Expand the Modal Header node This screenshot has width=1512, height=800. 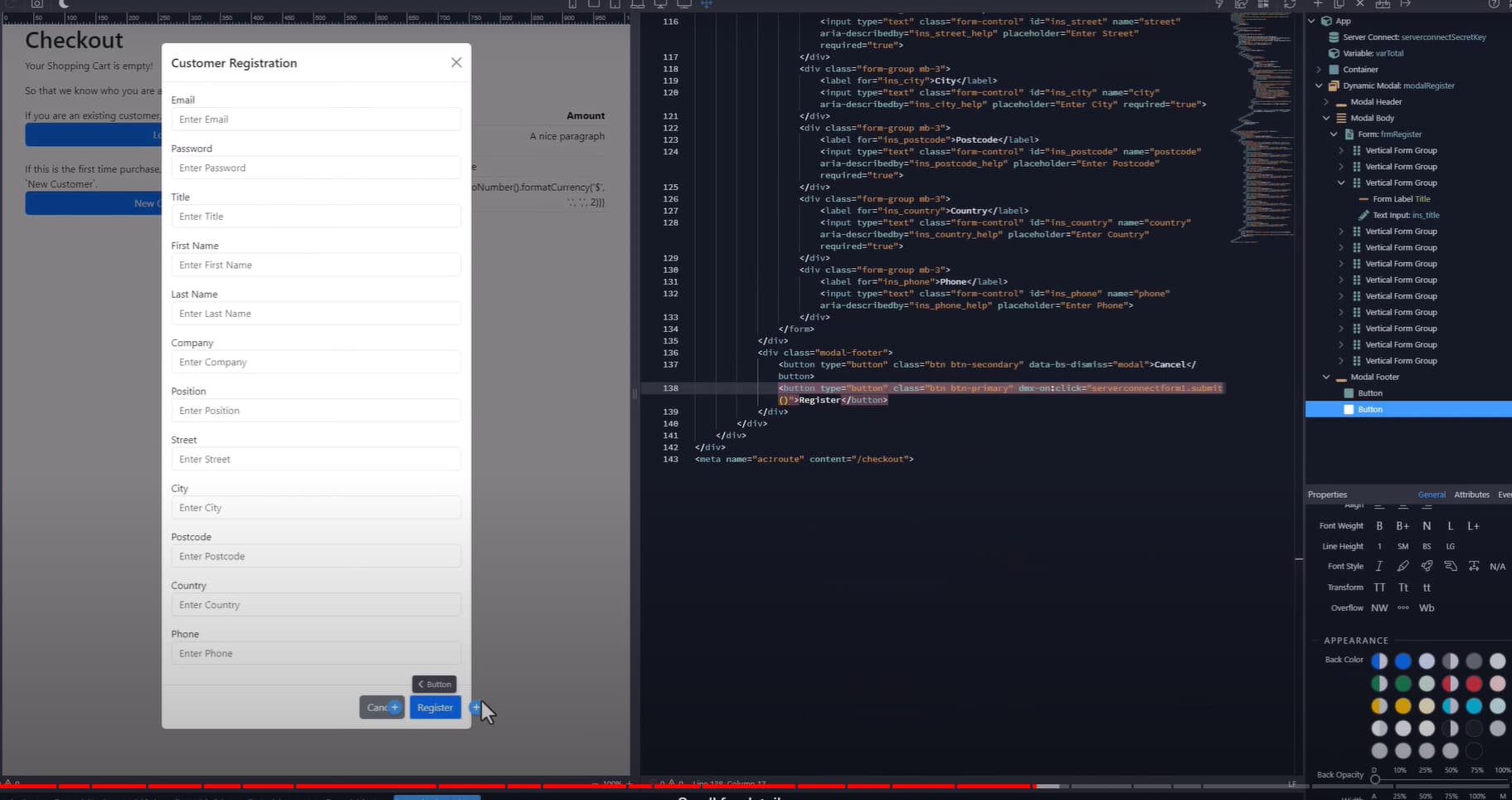coord(1326,102)
